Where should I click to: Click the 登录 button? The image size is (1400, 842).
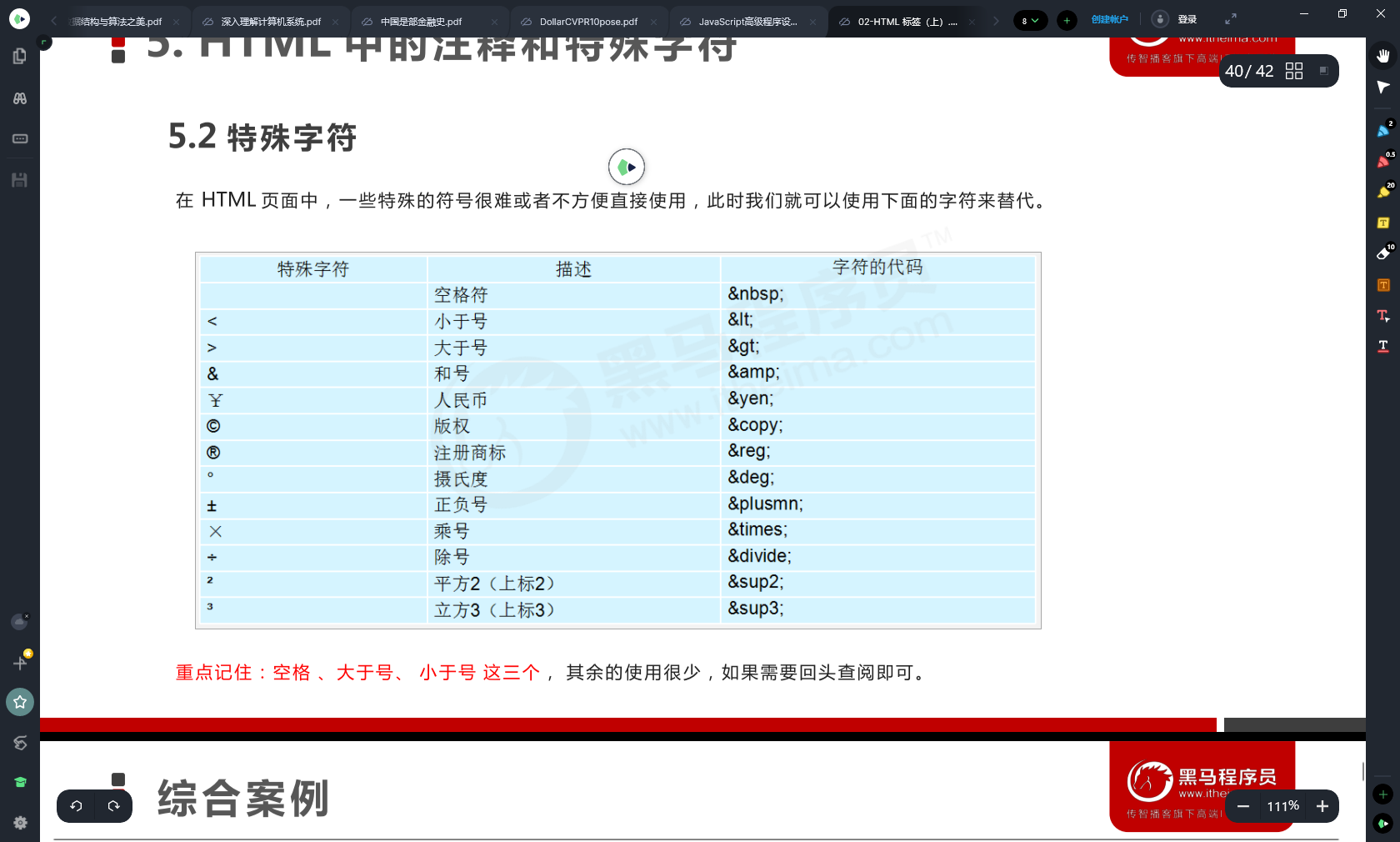pos(1184,19)
